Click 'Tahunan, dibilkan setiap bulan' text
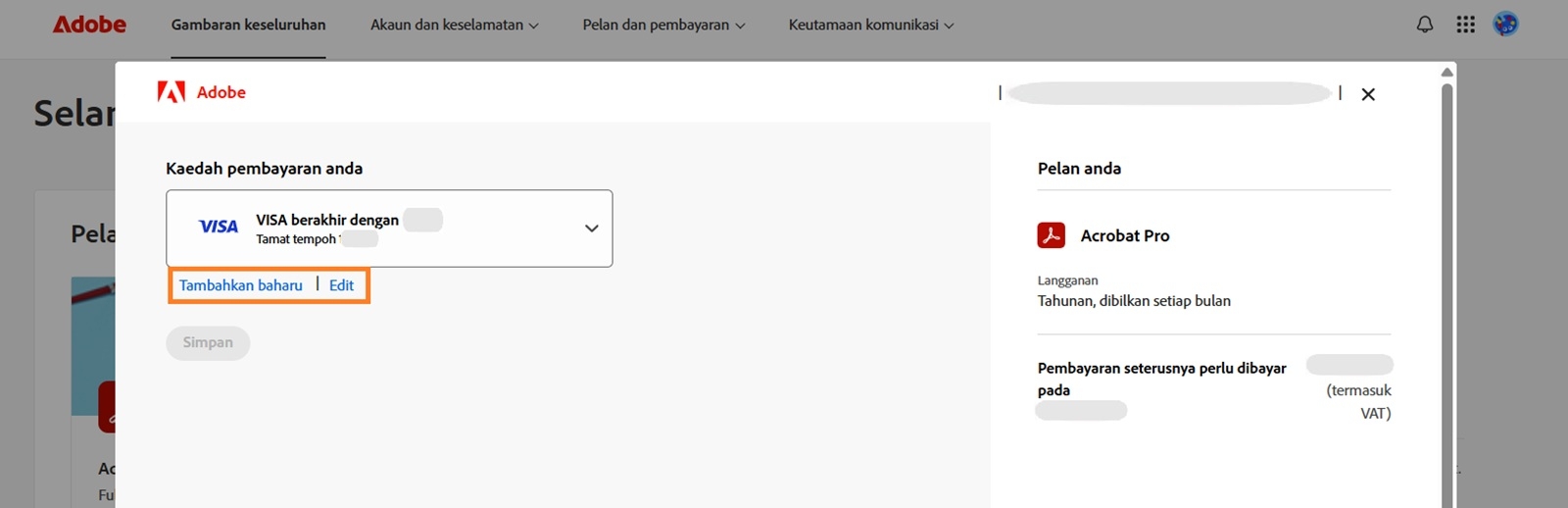Image resolution: width=1568 pixels, height=508 pixels. click(1134, 301)
